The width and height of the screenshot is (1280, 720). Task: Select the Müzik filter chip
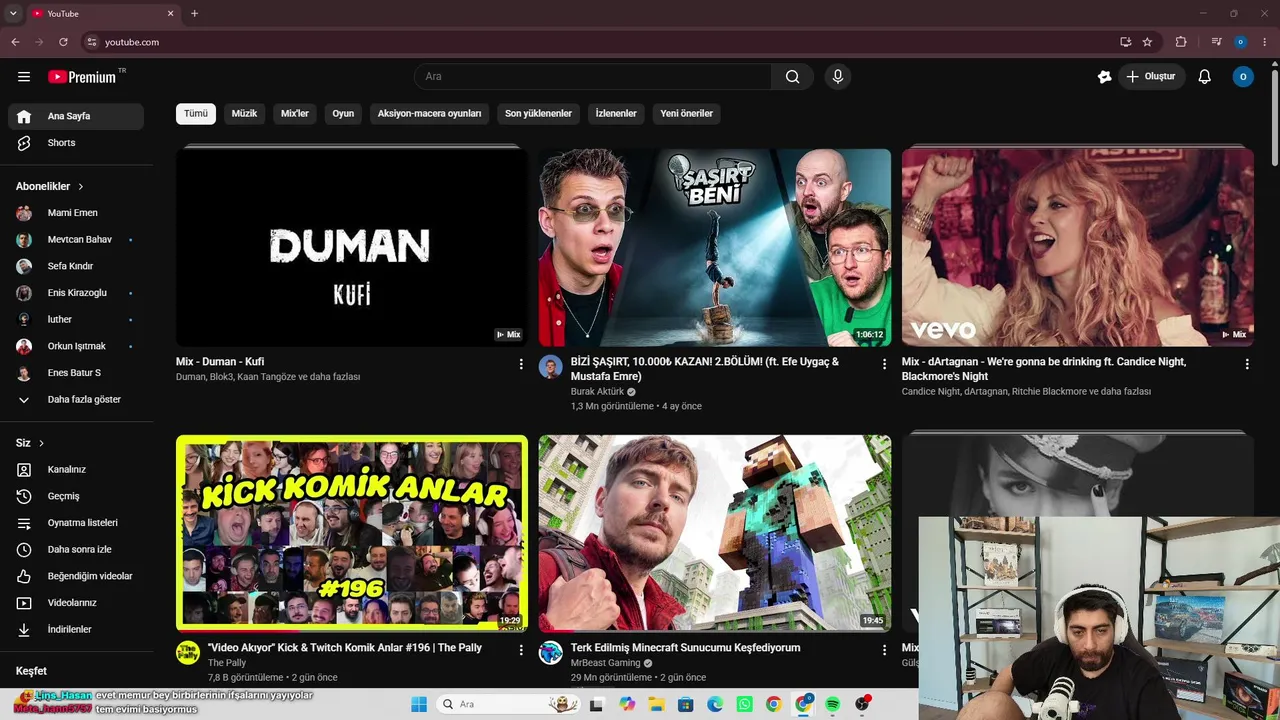(x=245, y=114)
